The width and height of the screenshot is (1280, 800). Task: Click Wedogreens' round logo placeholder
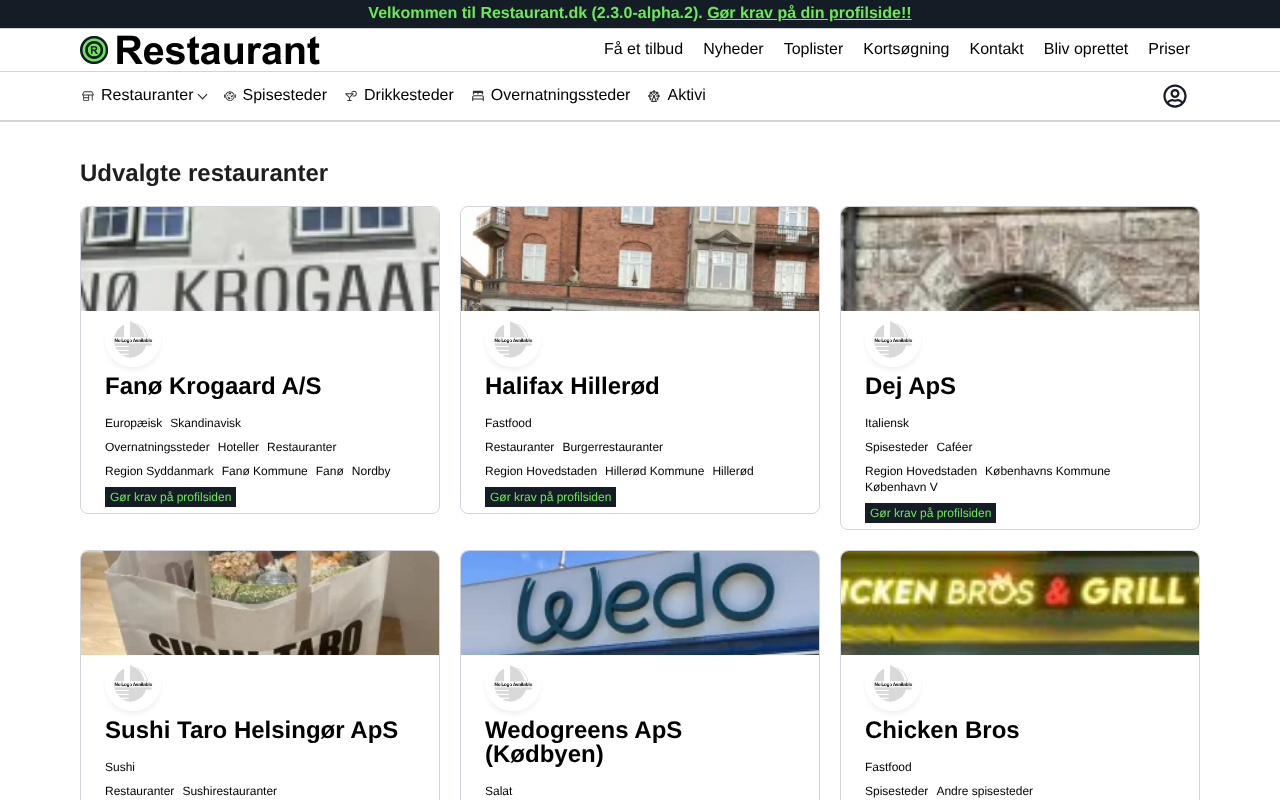[513, 684]
